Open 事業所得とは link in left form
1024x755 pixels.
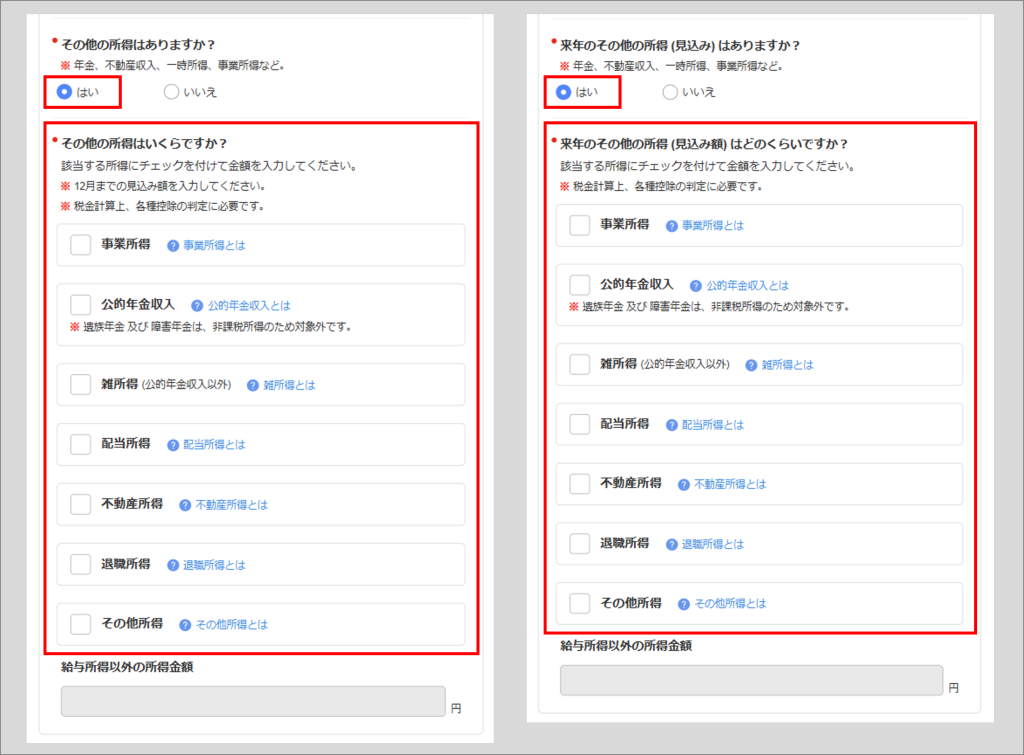pyautogui.click(x=214, y=246)
